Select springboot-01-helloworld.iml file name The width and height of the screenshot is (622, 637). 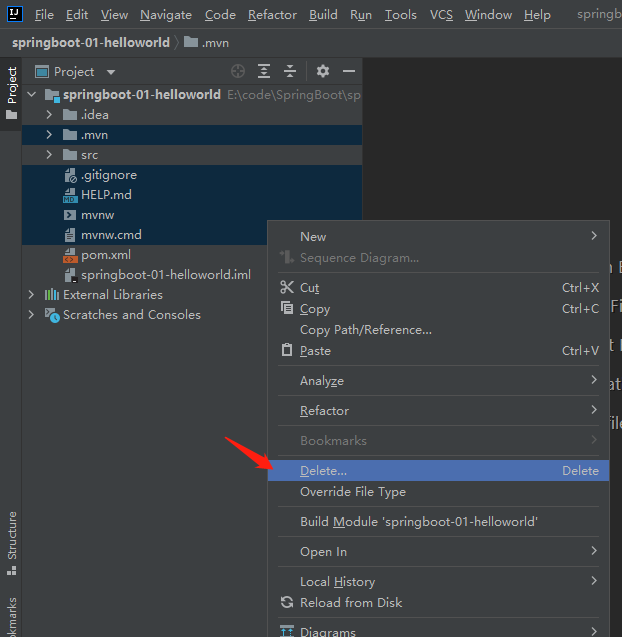166,275
